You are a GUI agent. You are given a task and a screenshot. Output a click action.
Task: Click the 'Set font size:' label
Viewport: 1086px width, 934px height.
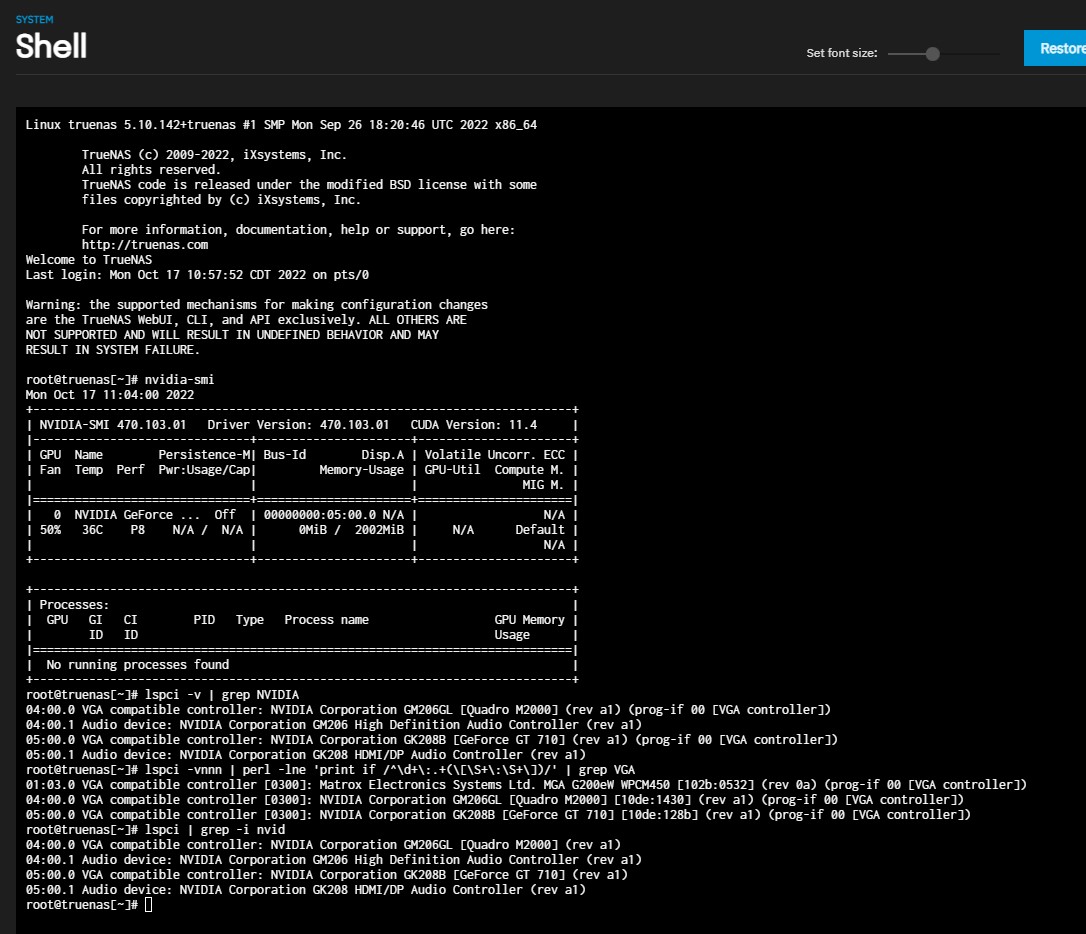coord(842,53)
